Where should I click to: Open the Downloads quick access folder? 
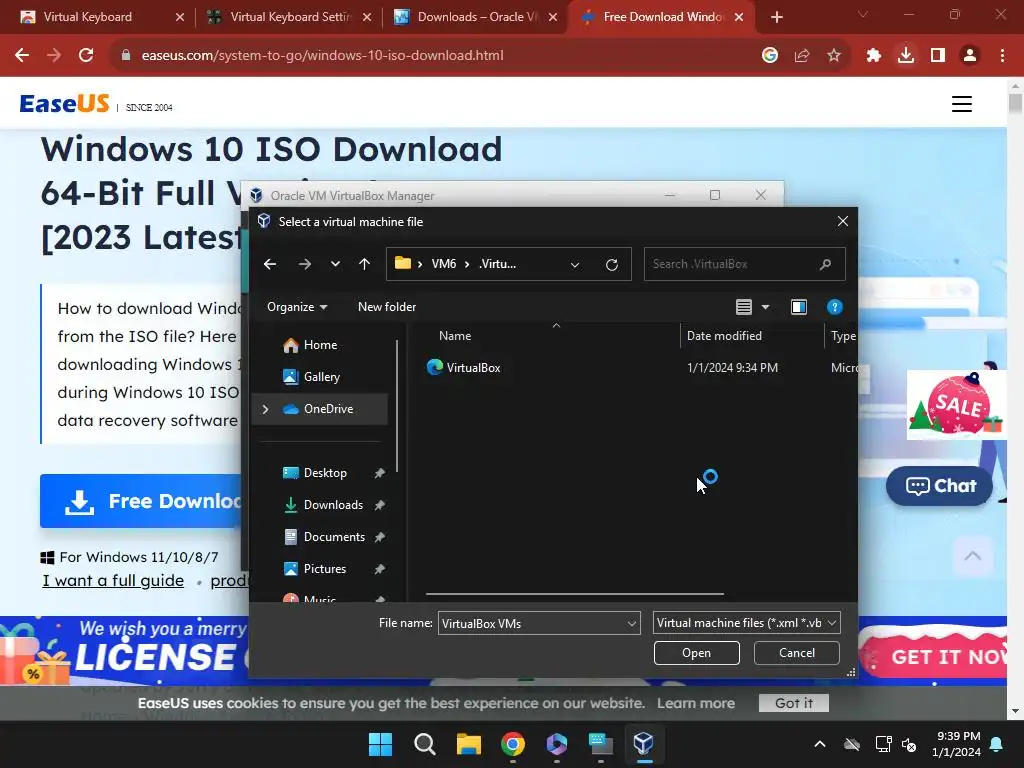(333, 505)
